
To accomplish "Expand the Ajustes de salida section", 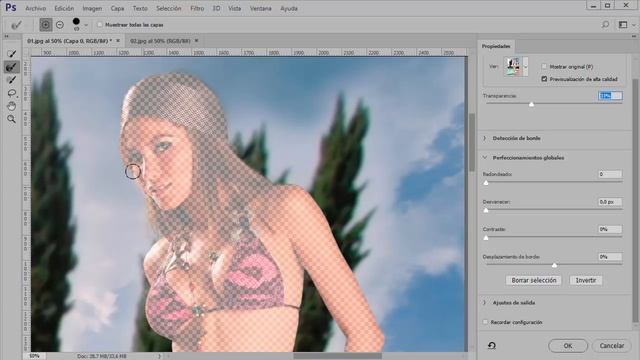I will tap(485, 303).
